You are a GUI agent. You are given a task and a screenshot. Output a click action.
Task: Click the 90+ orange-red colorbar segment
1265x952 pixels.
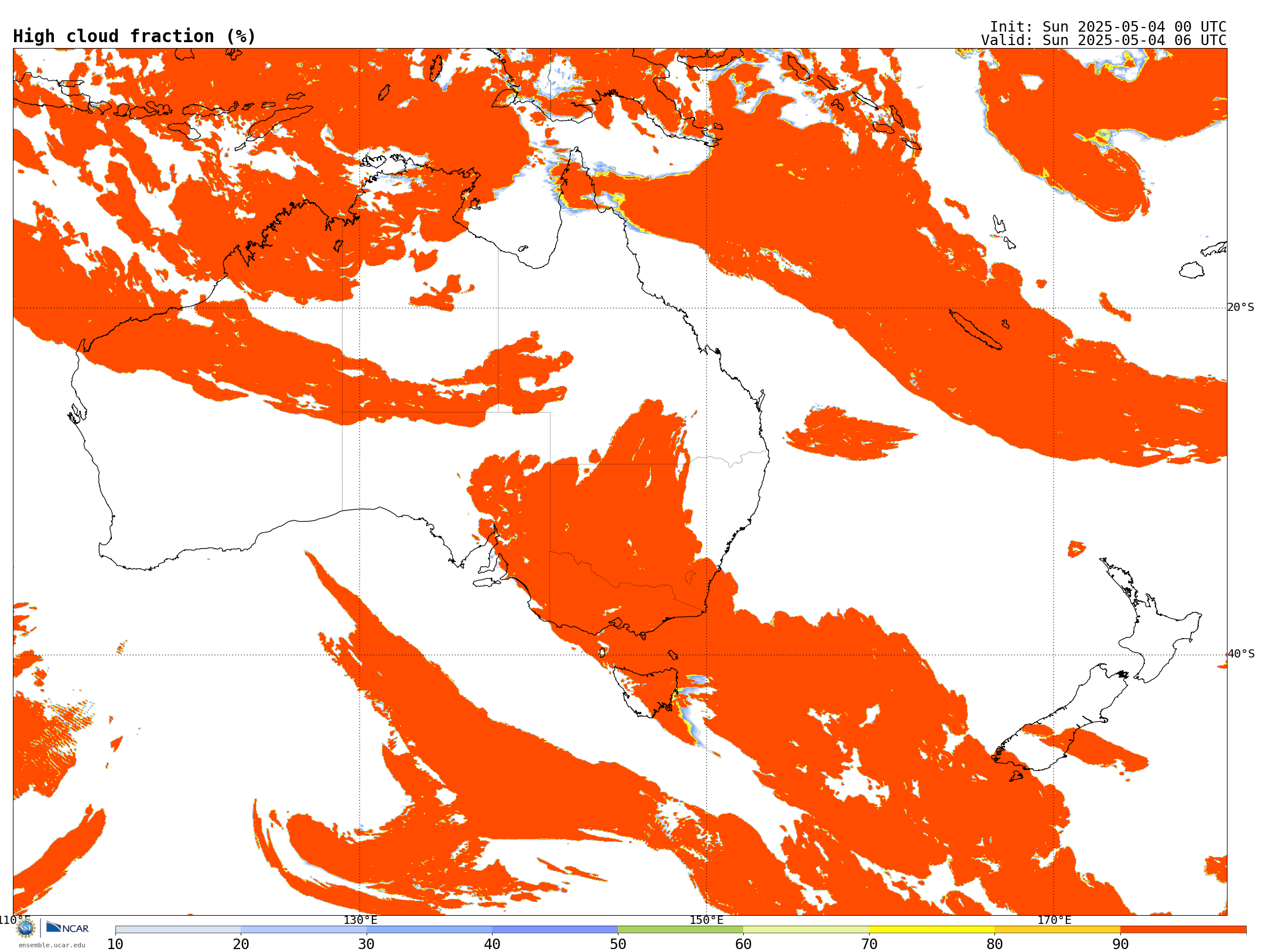[1183, 930]
